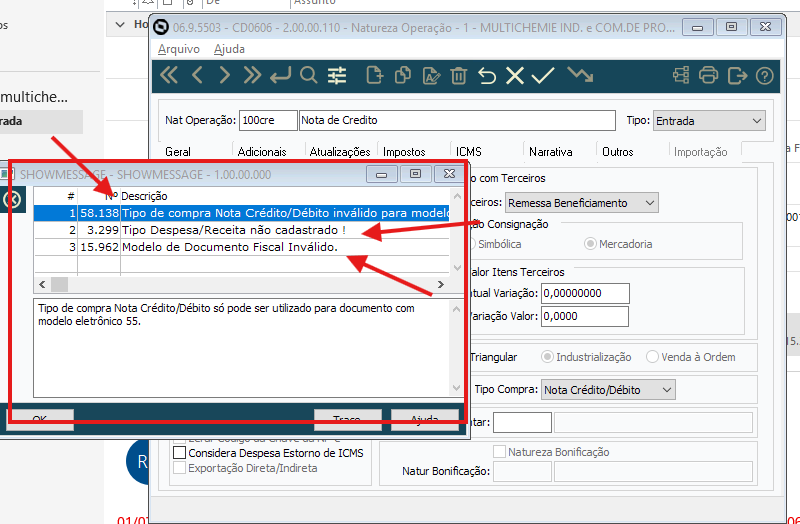Delete record trash icon
Image resolution: width=800 pixels, height=524 pixels.
tap(459, 76)
